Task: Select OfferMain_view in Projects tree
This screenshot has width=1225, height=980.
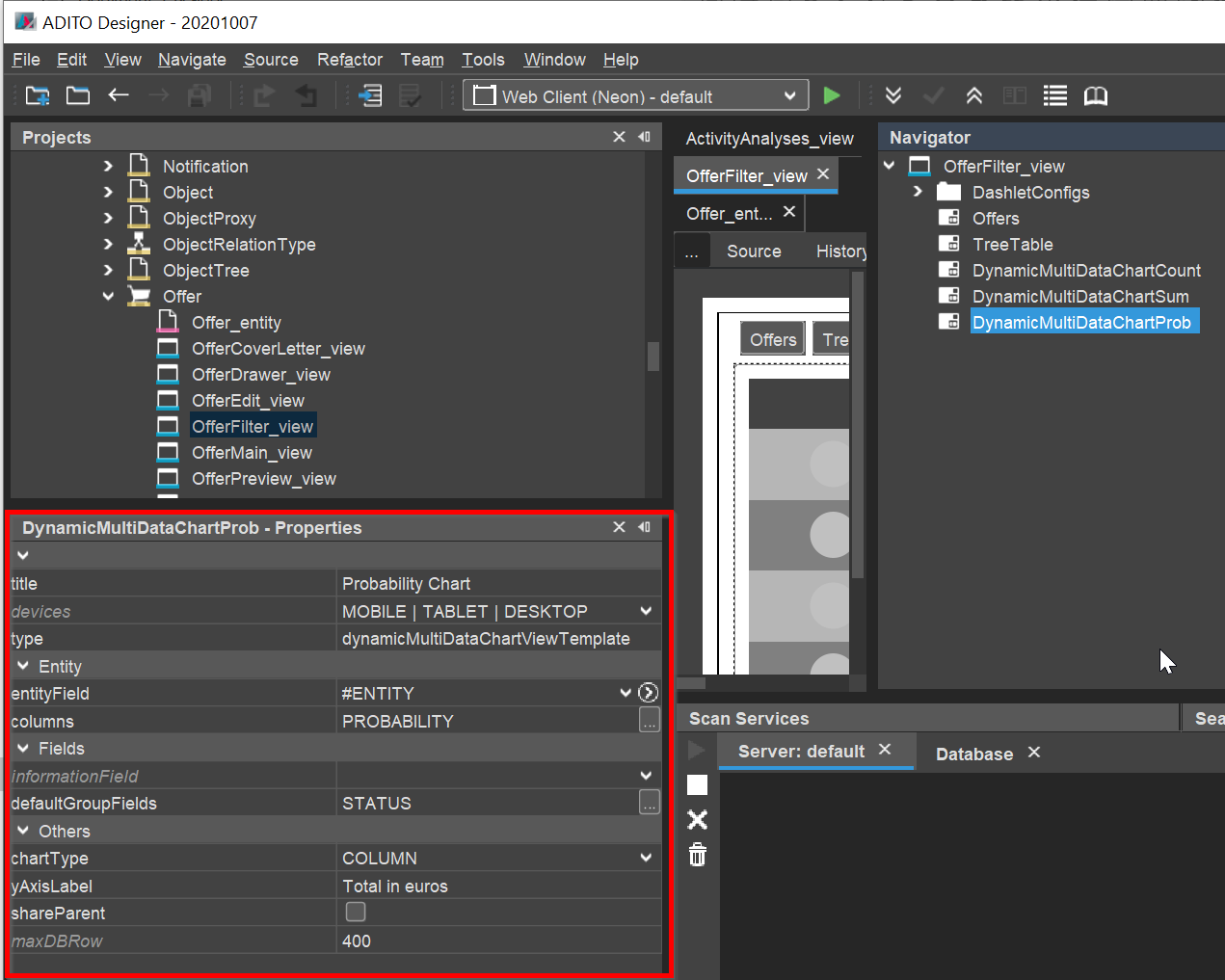Action: tap(252, 453)
